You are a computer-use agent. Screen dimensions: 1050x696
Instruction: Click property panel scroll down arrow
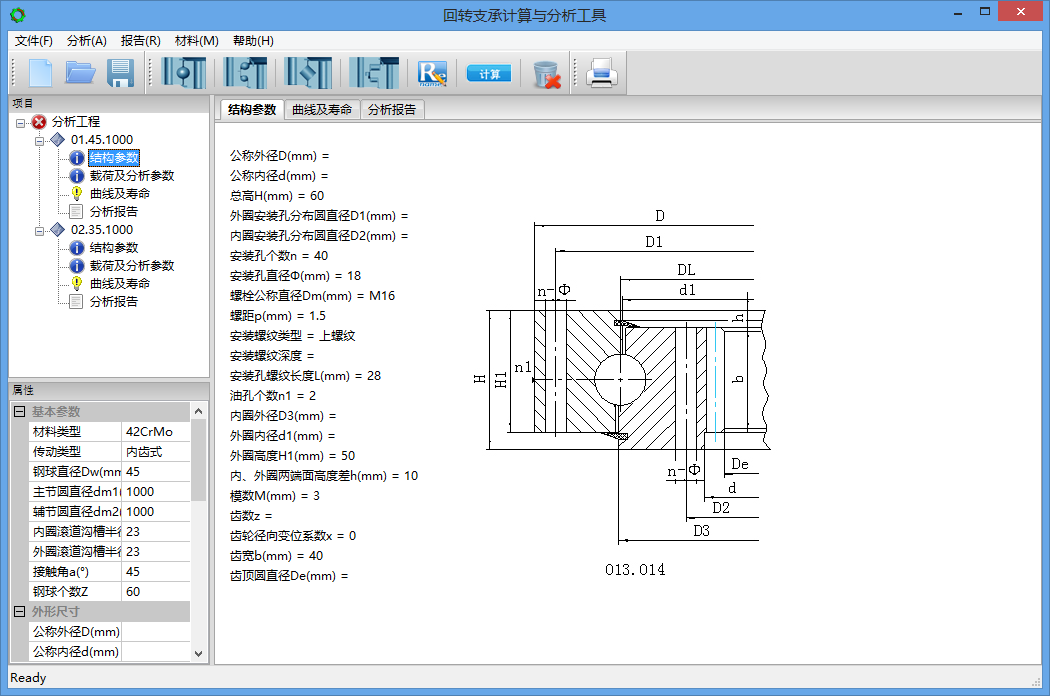coord(198,654)
